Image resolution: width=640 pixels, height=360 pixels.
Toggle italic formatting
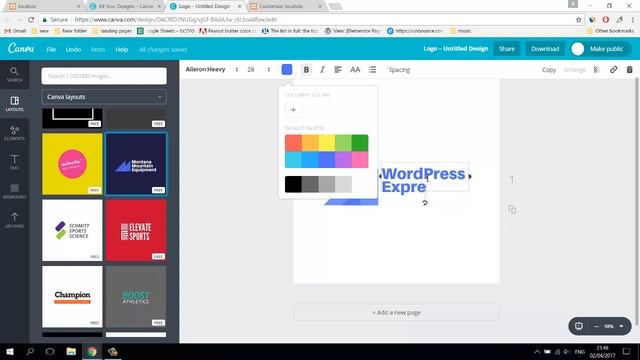click(x=322, y=70)
